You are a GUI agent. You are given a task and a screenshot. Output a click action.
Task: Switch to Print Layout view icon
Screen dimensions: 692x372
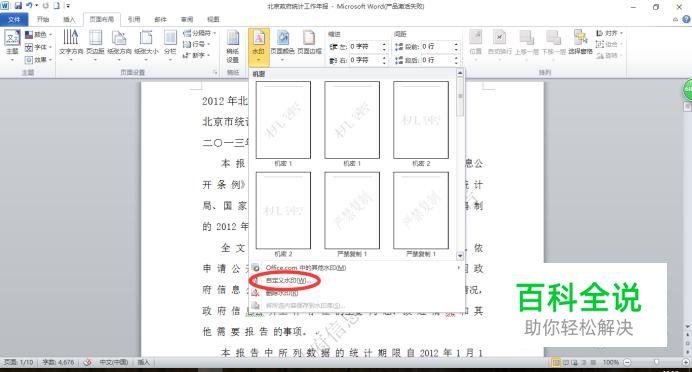point(557,362)
